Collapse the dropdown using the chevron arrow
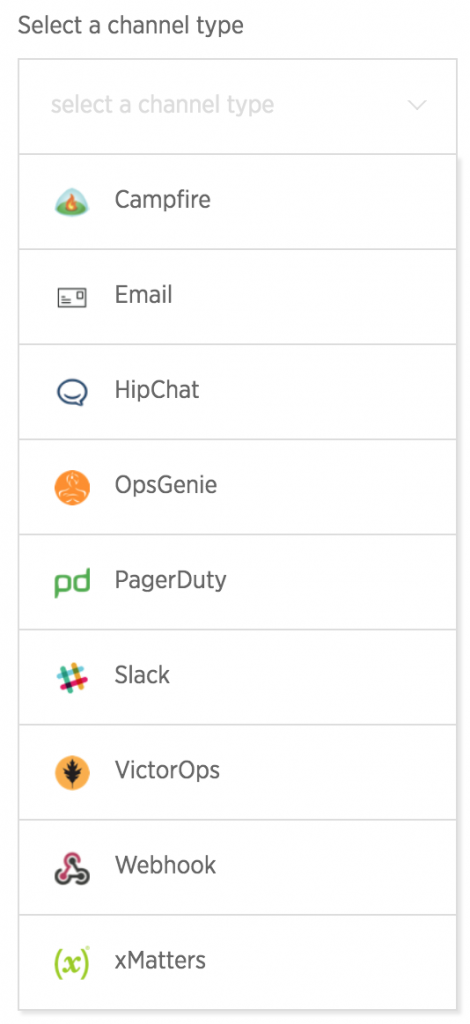Image resolution: width=470 pixels, height=1024 pixels. pos(416,104)
